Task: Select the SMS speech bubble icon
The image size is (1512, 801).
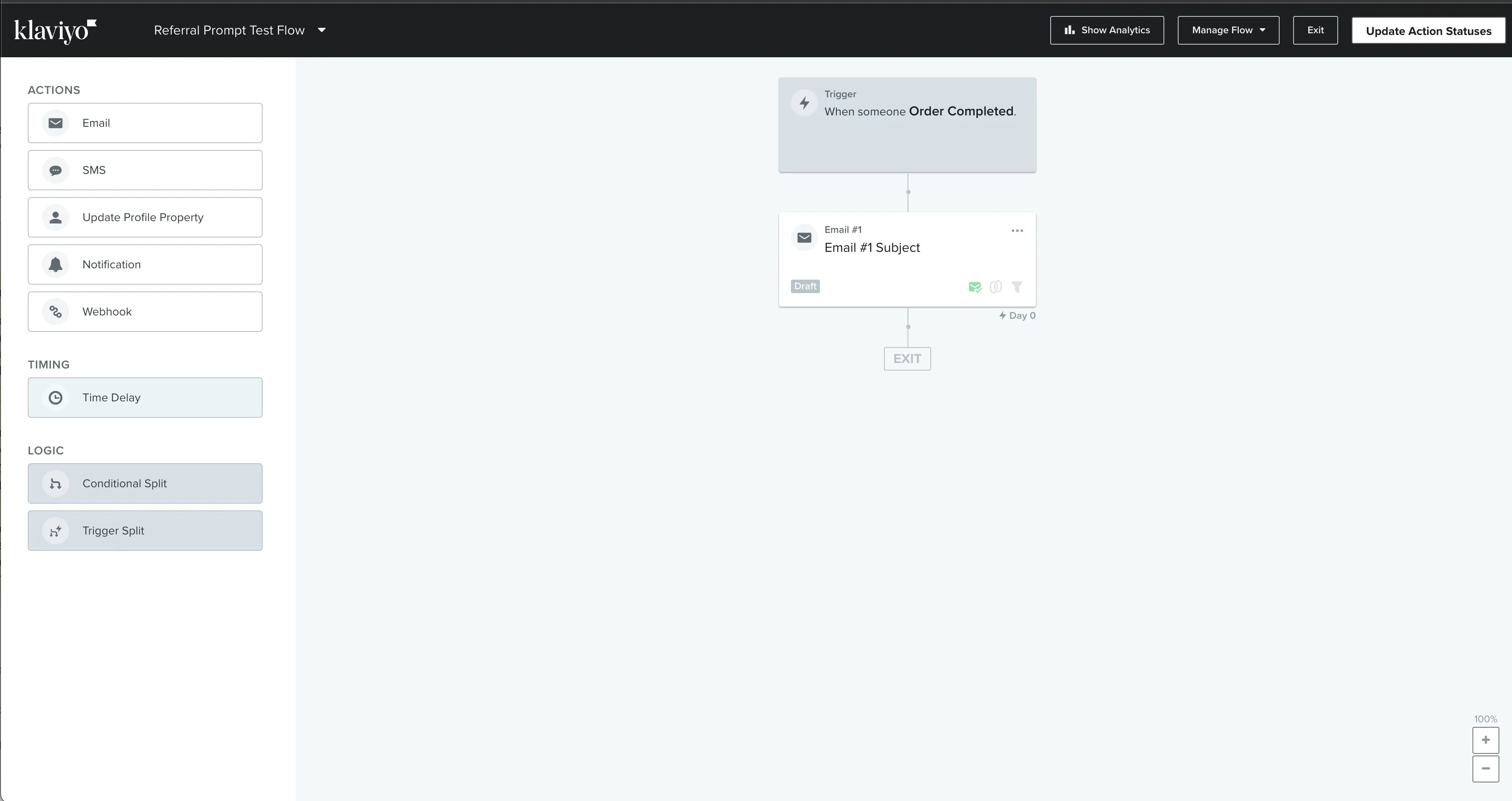Action: click(x=56, y=170)
